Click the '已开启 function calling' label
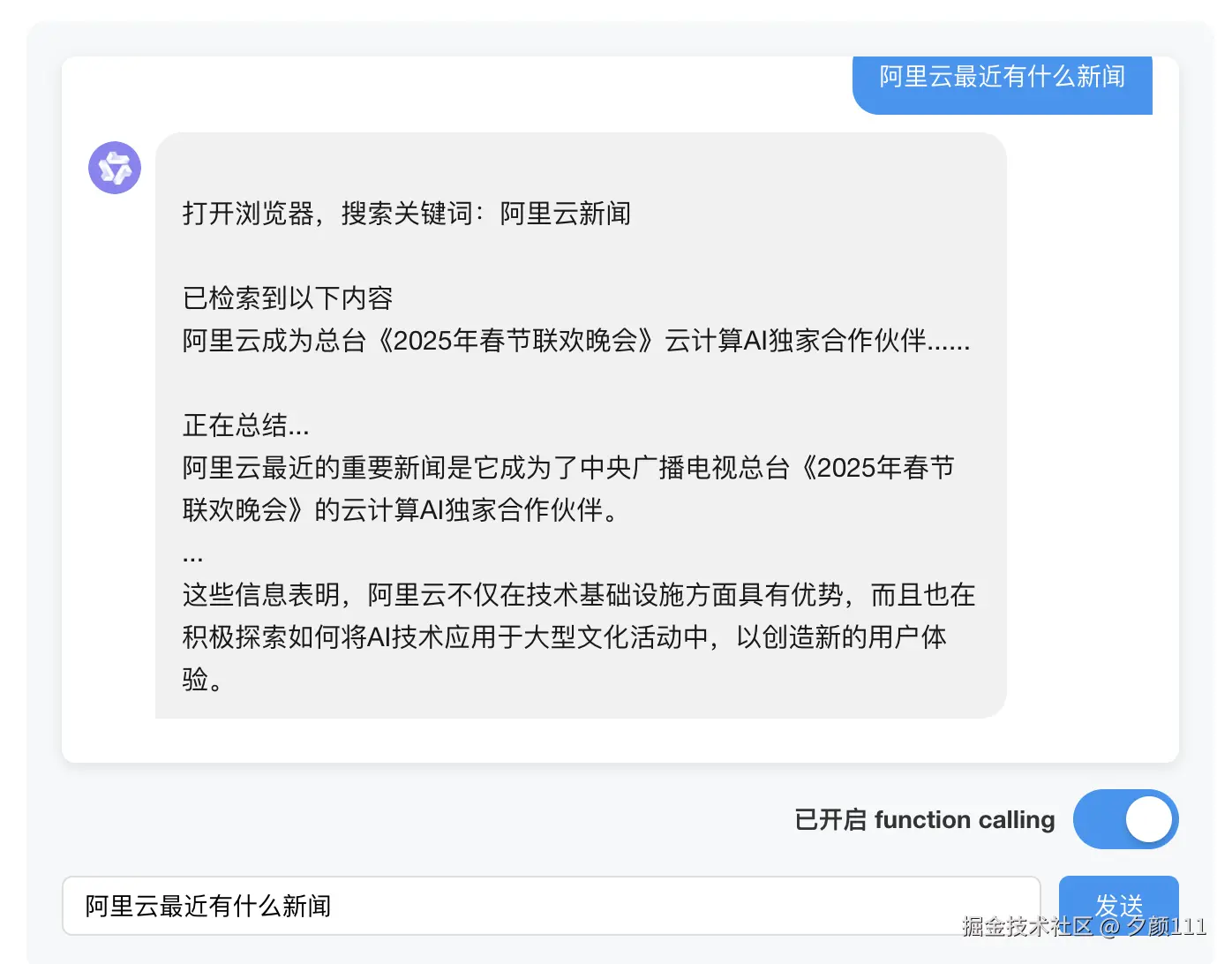This screenshot has width=1232, height=964. pos(923,819)
